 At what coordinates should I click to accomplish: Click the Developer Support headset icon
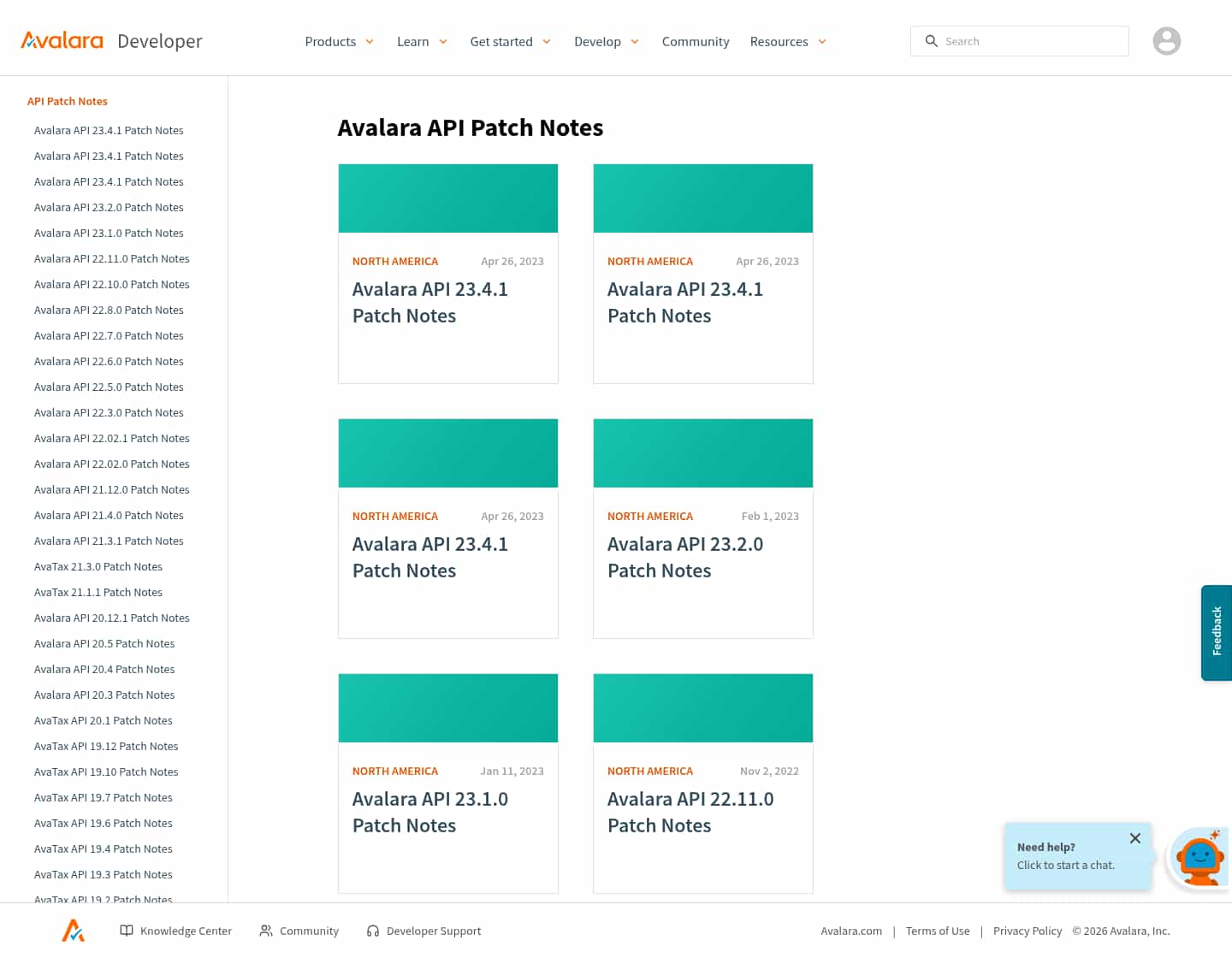pos(373,931)
